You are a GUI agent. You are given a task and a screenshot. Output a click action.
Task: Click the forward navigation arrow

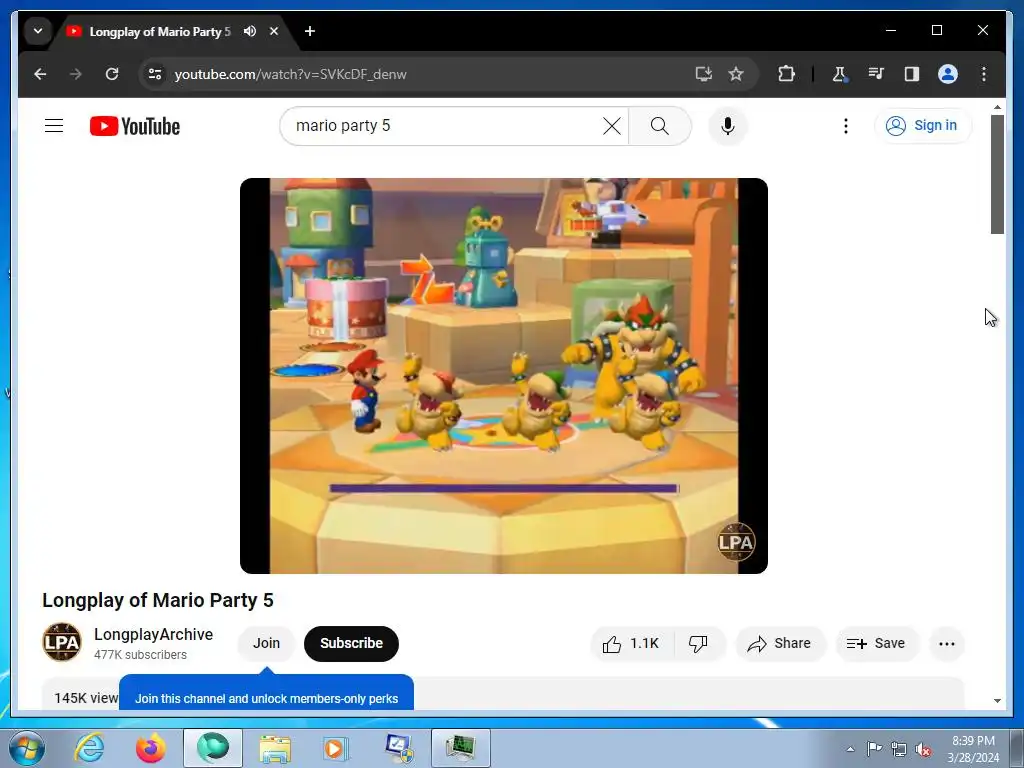76,74
